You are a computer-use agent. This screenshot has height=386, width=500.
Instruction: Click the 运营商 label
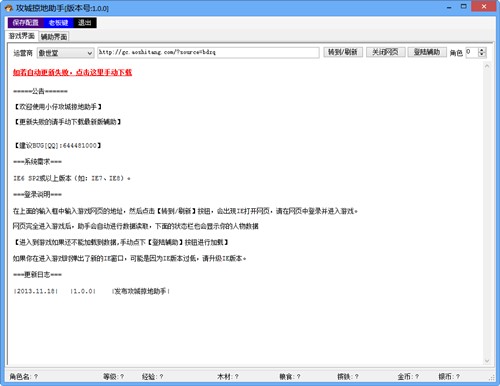(23, 53)
